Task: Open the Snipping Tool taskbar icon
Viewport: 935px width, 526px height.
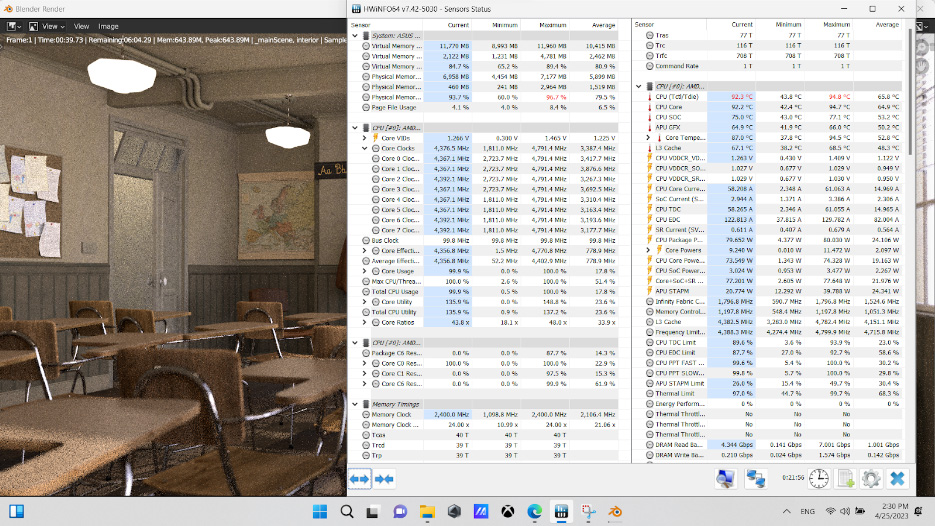Action: click(x=589, y=512)
